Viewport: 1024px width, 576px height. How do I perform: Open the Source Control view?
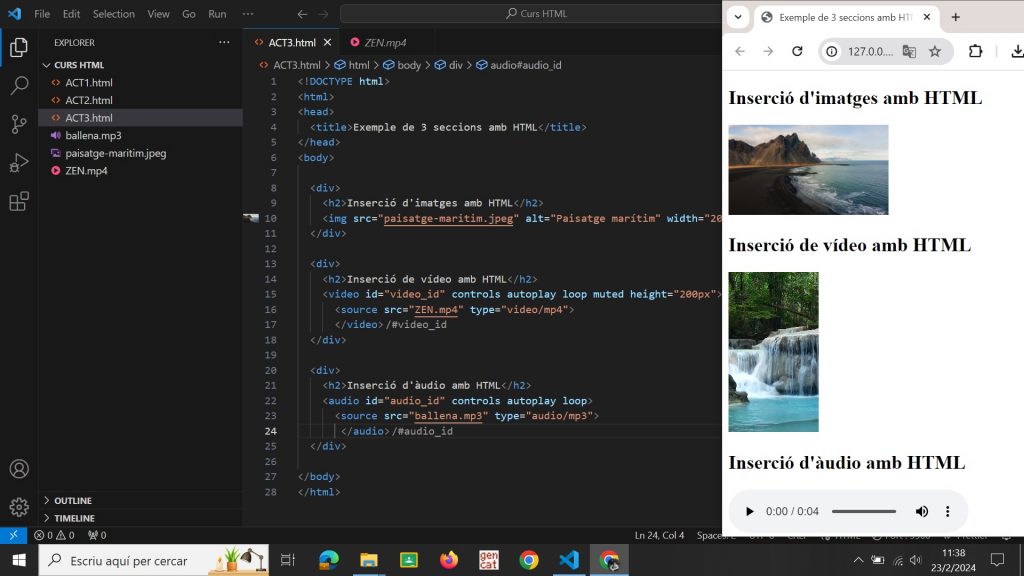(x=18, y=124)
